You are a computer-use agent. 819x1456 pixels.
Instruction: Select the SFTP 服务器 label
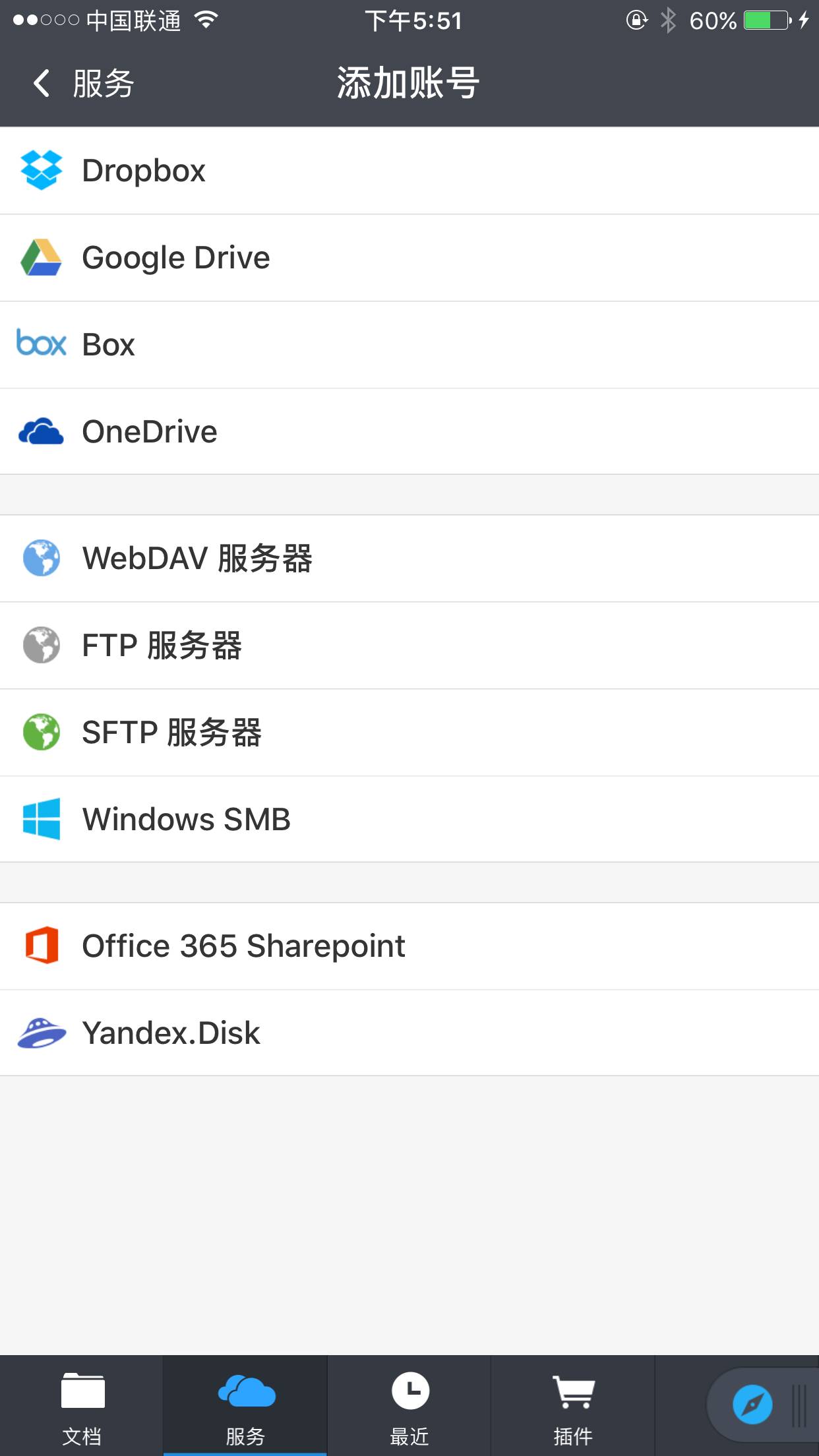pyautogui.click(x=171, y=732)
